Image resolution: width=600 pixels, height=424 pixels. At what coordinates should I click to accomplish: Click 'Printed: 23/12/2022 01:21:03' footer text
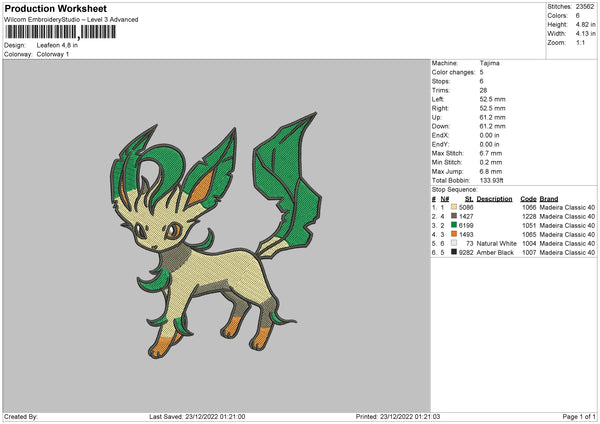pos(398,416)
